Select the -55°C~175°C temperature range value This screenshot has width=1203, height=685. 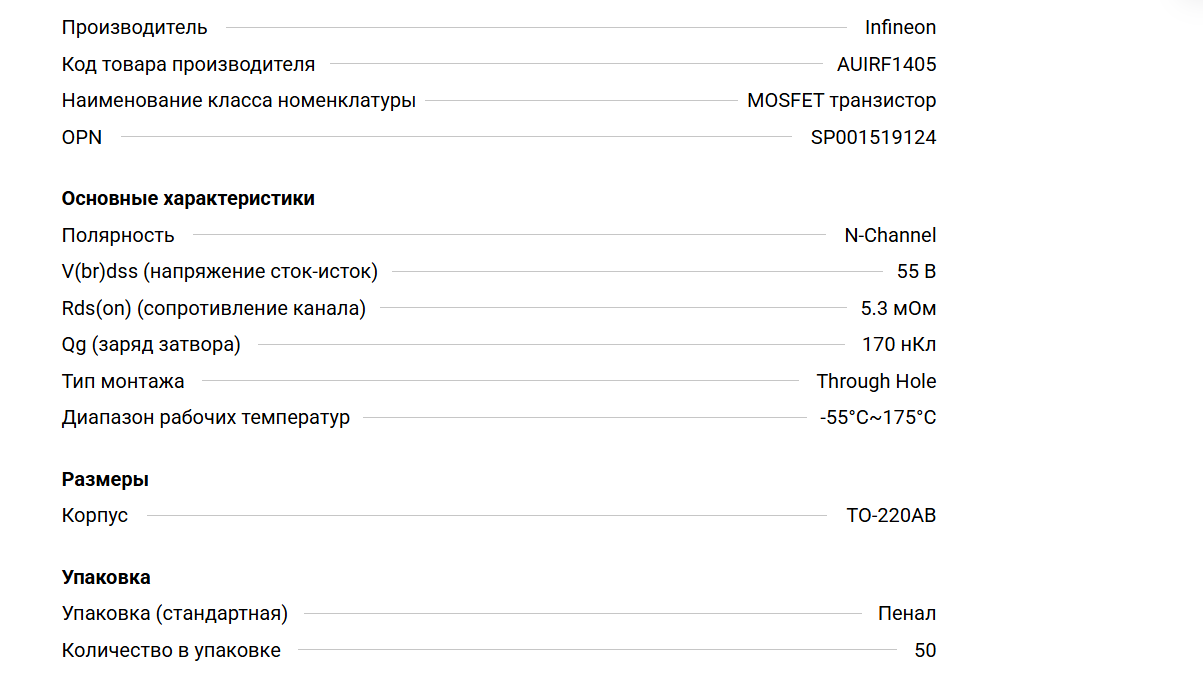878,418
